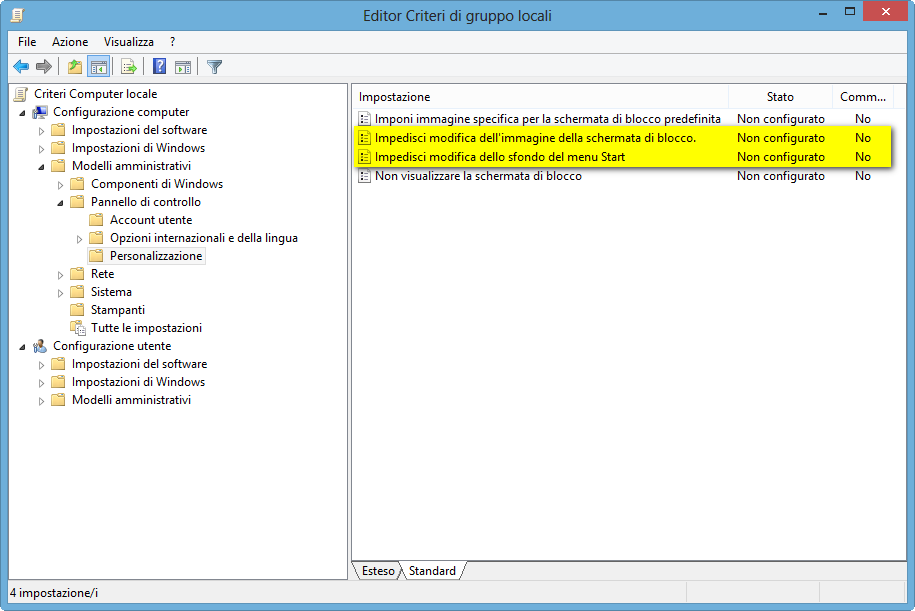
Task: Click the policy icon of Imponi immagine specifica
Action: (x=365, y=119)
